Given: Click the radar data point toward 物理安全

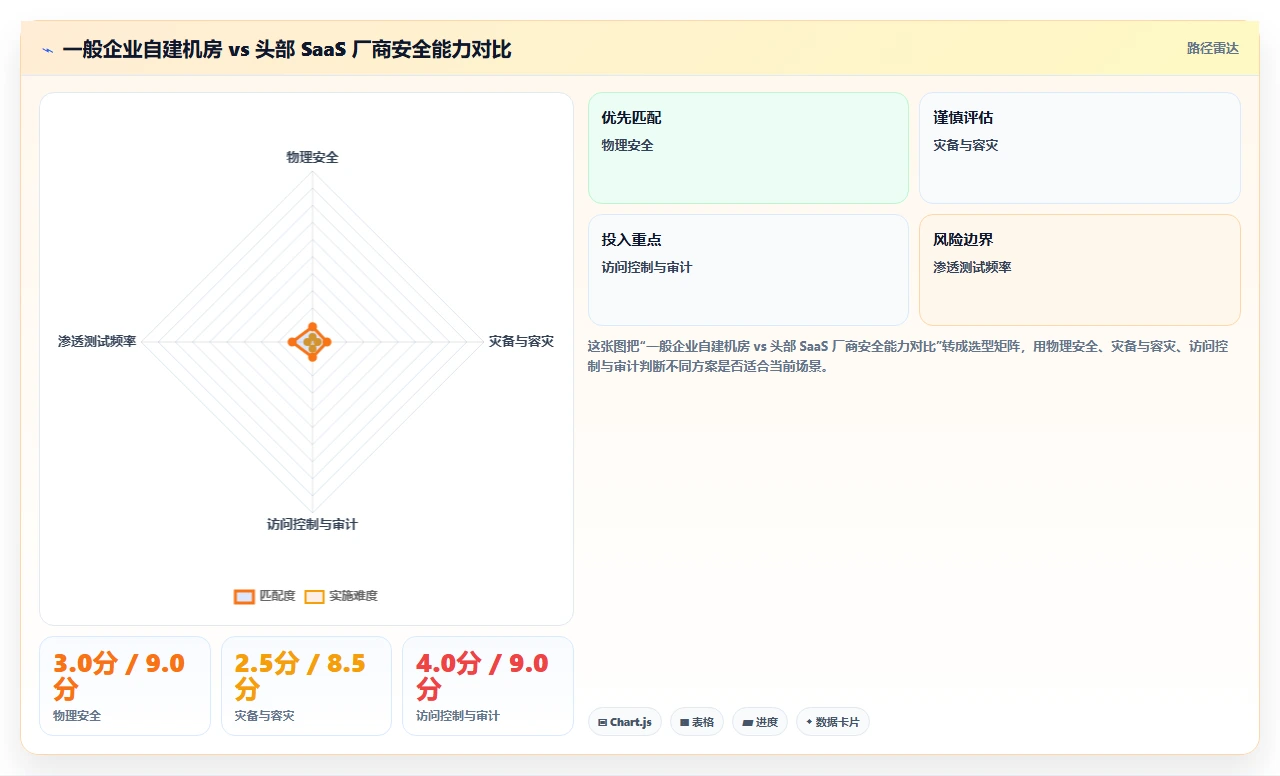Looking at the screenshot, I should point(312,327).
